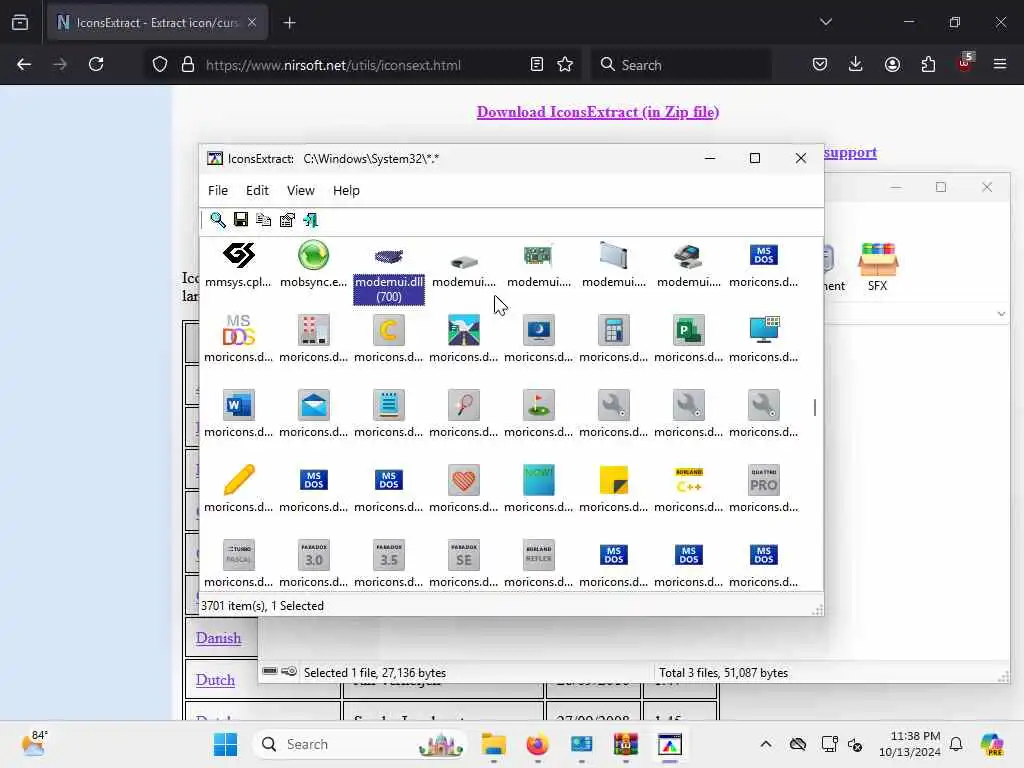Image resolution: width=1024 pixels, height=768 pixels.
Task: Select the Paradox 3.5 moricons icon
Action: [x=389, y=564]
